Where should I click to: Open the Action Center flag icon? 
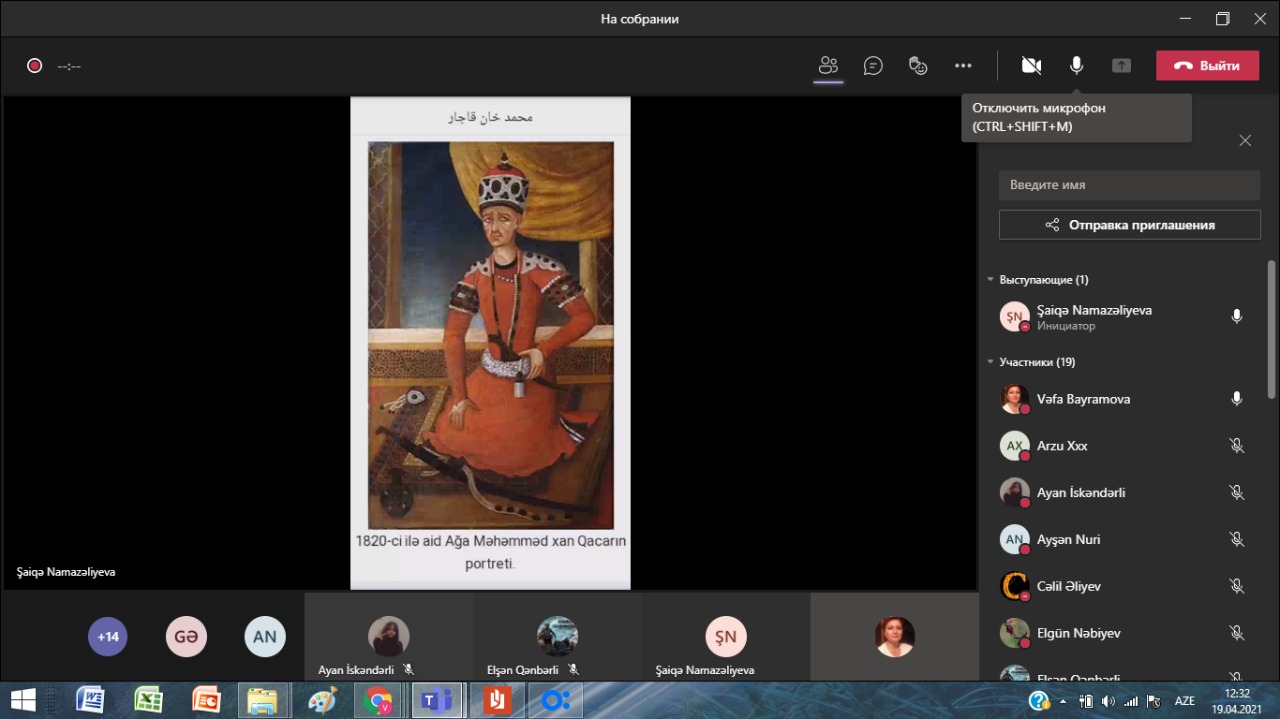(1155, 700)
